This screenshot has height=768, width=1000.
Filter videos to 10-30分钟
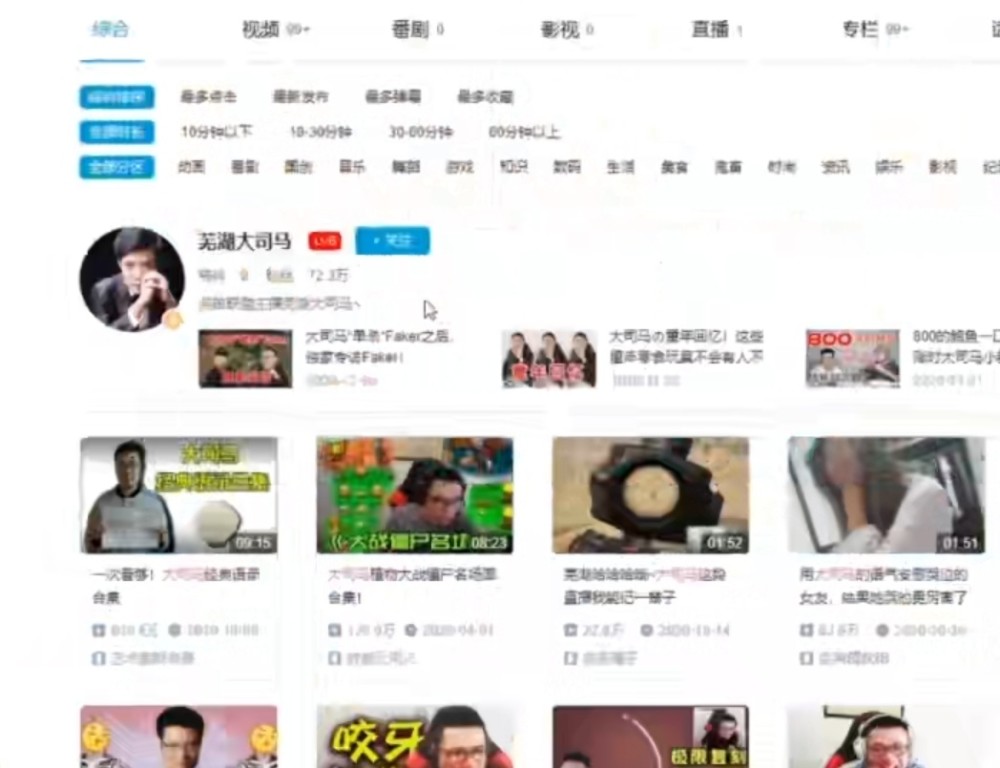point(321,132)
